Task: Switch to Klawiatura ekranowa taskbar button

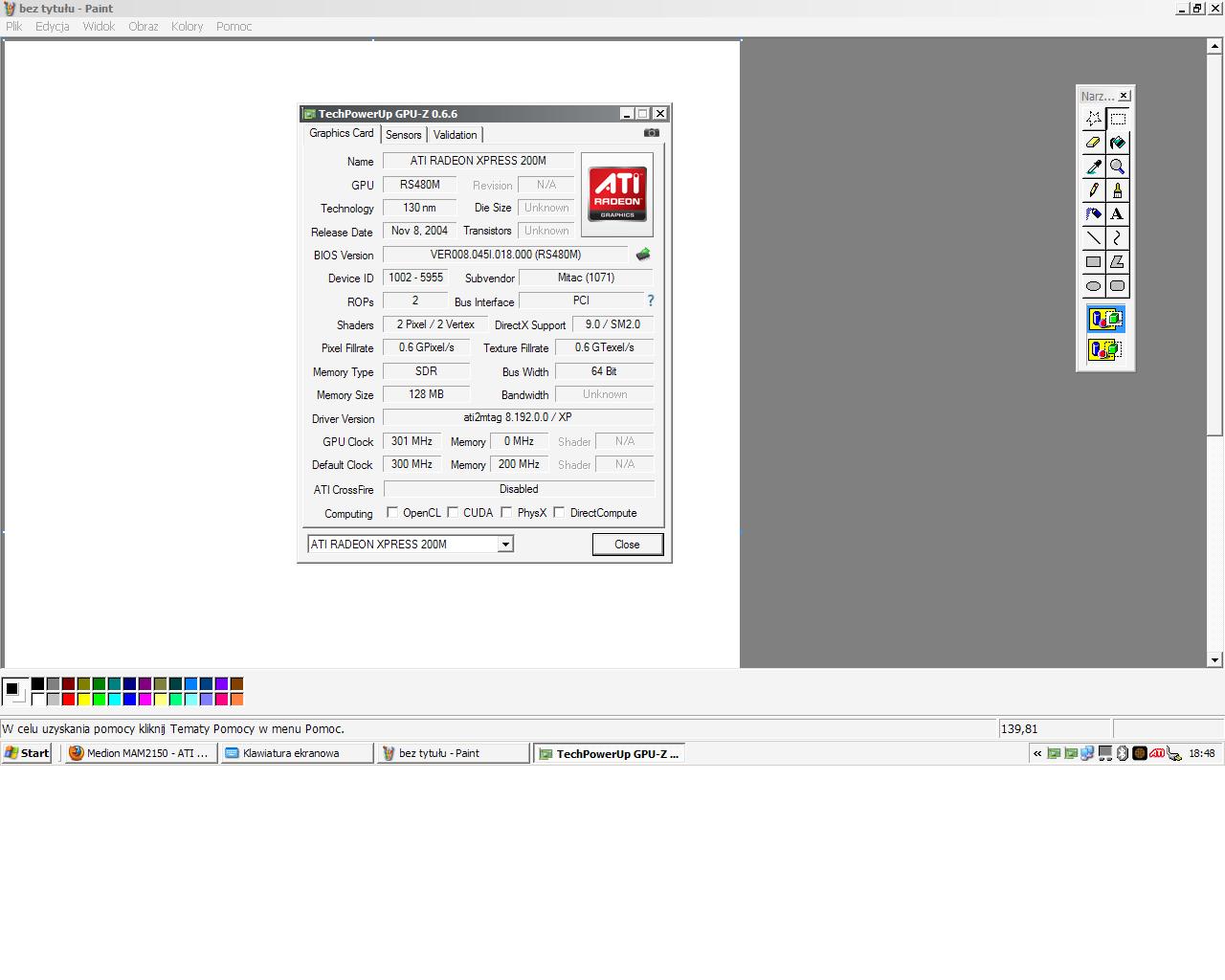Action: click(x=297, y=753)
